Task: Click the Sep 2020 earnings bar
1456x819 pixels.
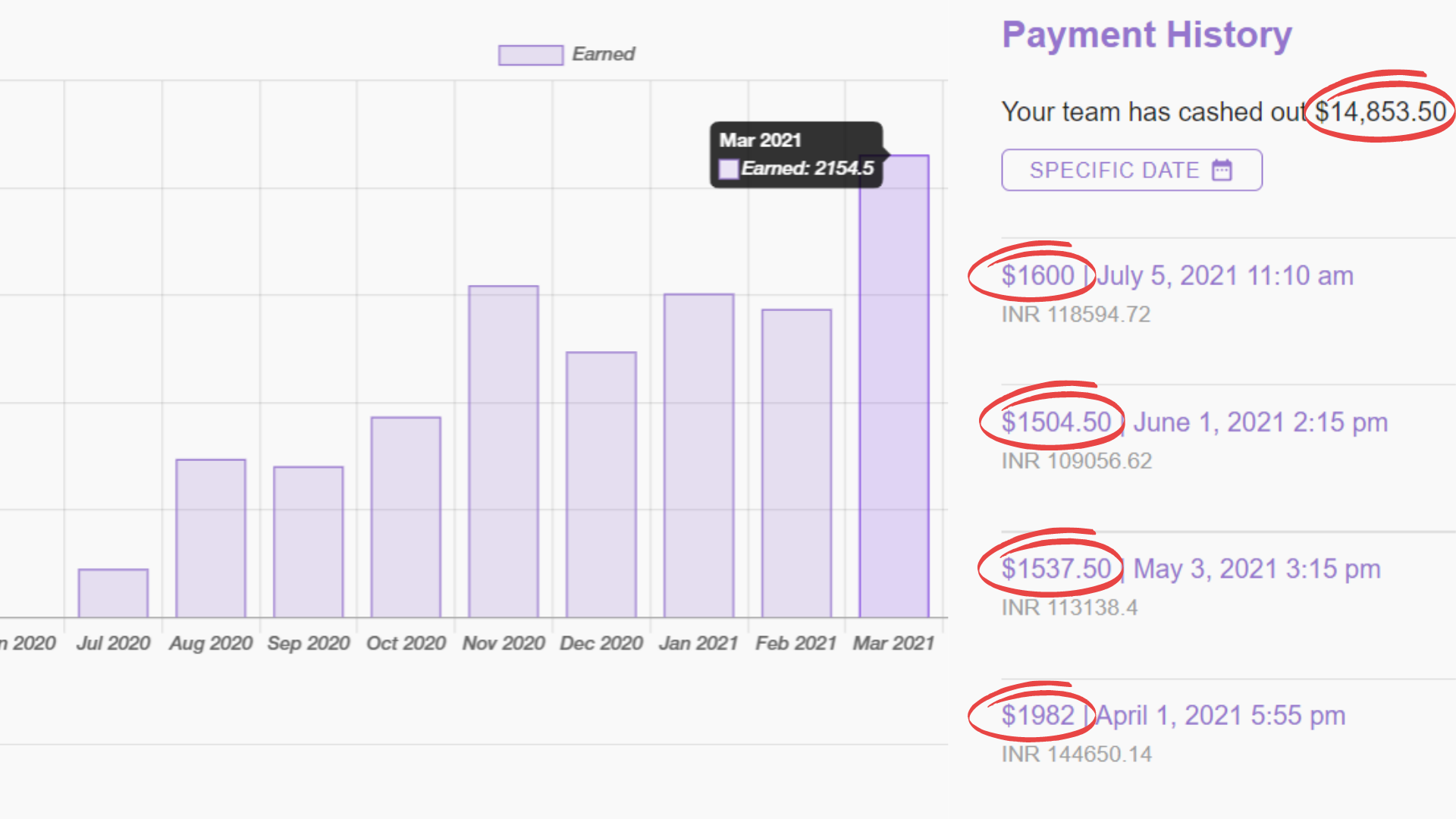Action: coord(308,541)
